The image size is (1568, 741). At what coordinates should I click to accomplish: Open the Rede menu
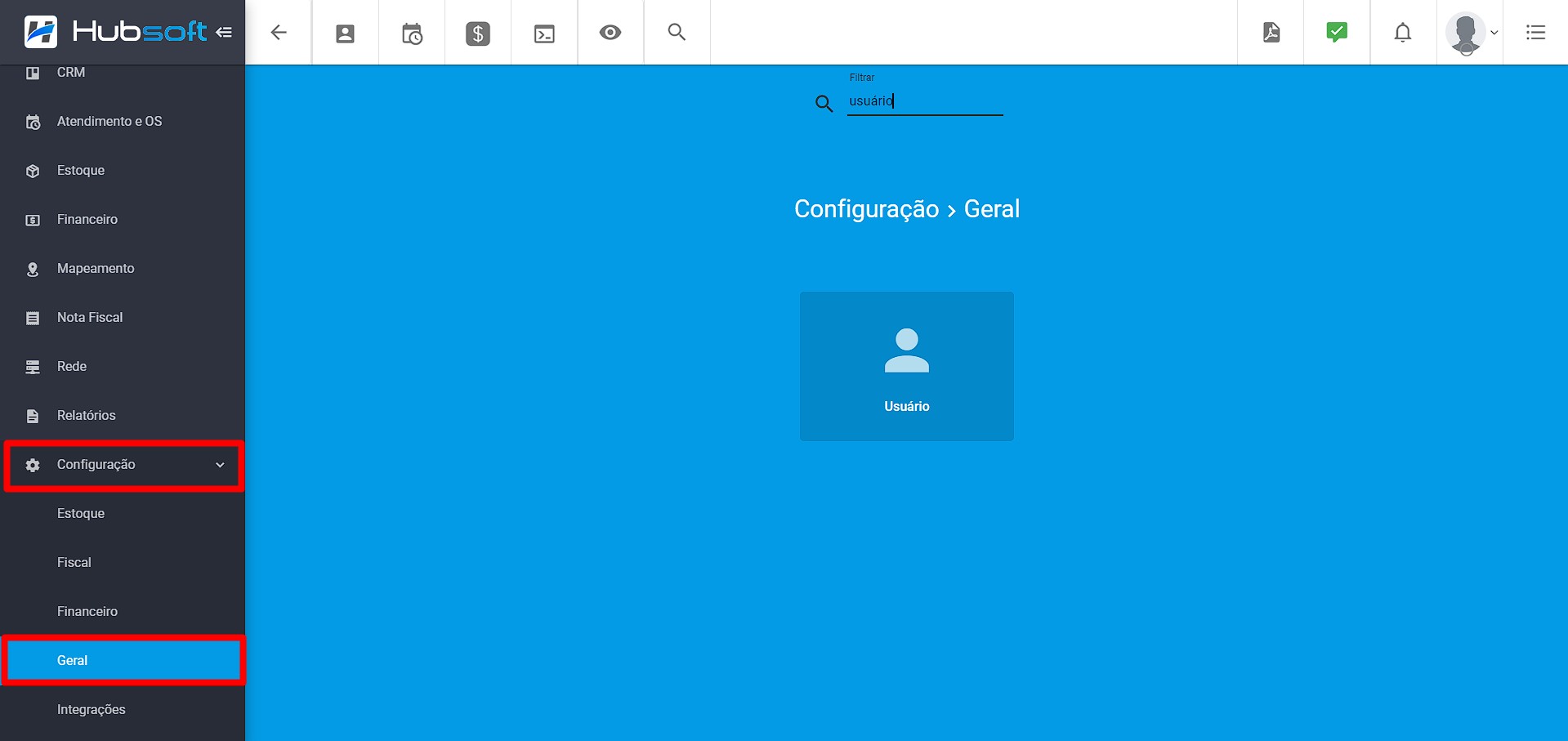123,367
